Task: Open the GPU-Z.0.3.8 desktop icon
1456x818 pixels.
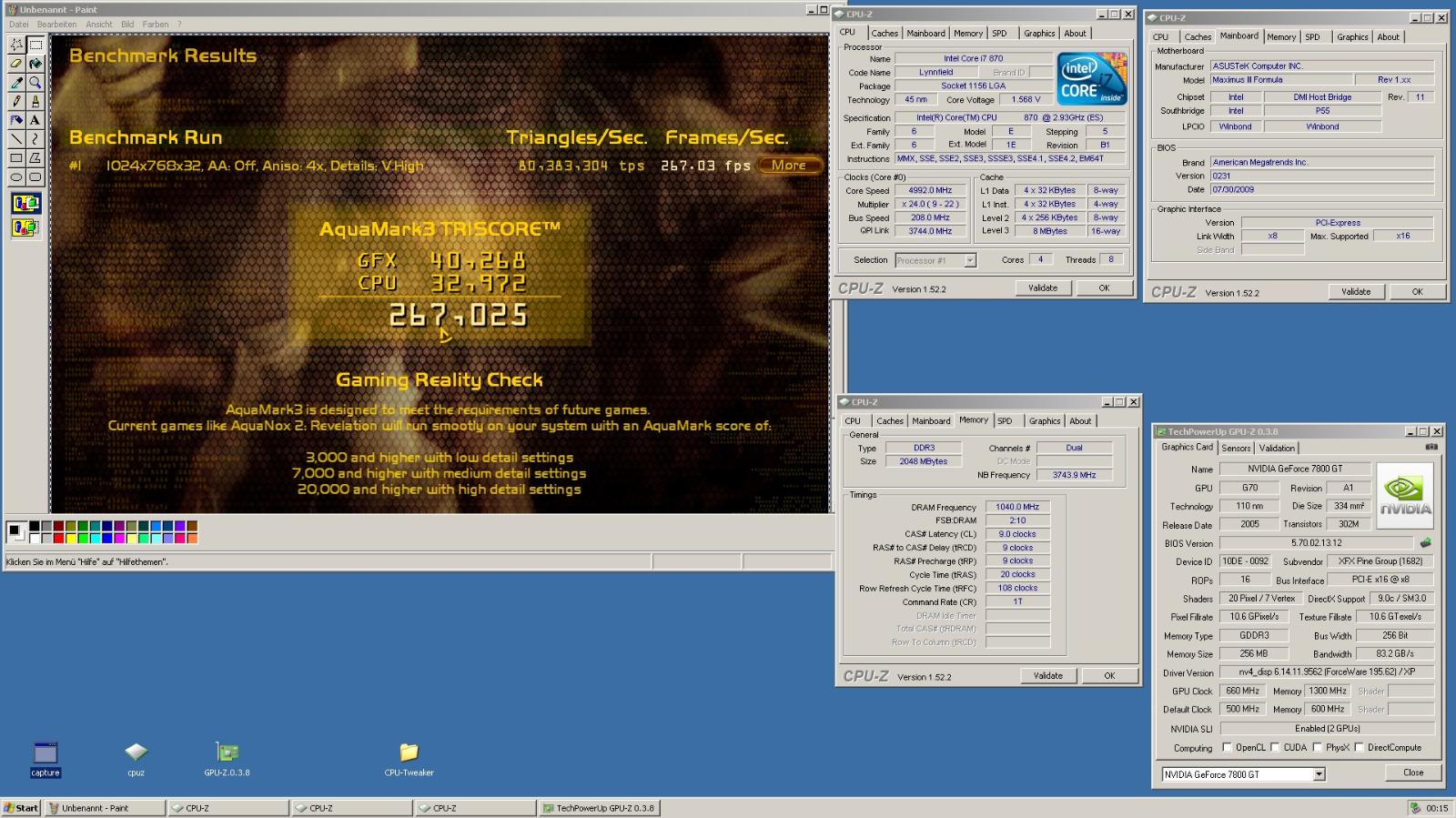Action: point(227,760)
